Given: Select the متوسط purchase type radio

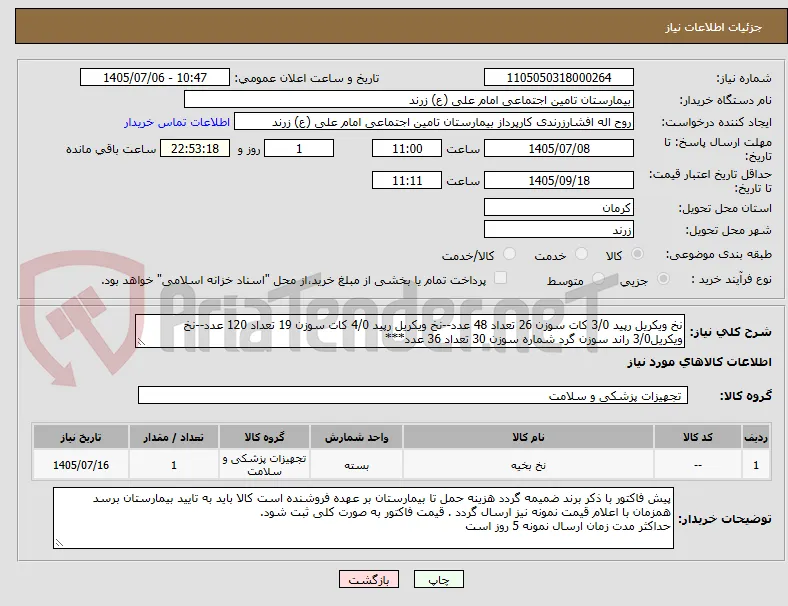Looking at the screenshot, I should [x=598, y=279].
